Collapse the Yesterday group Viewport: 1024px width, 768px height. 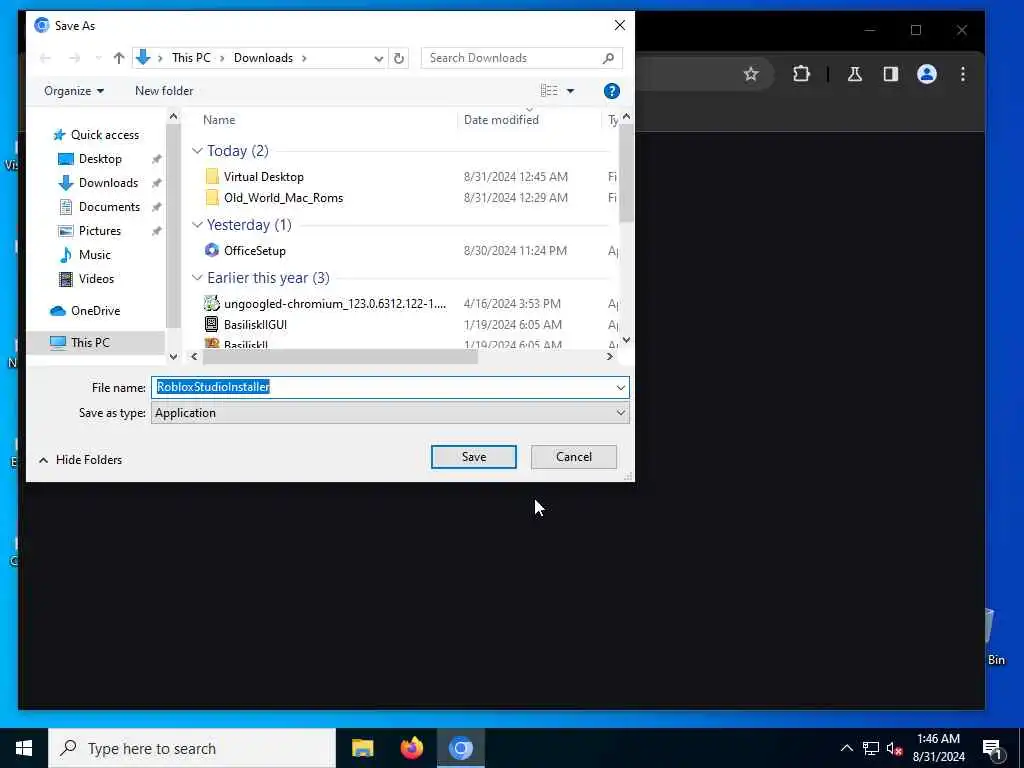tap(197, 225)
